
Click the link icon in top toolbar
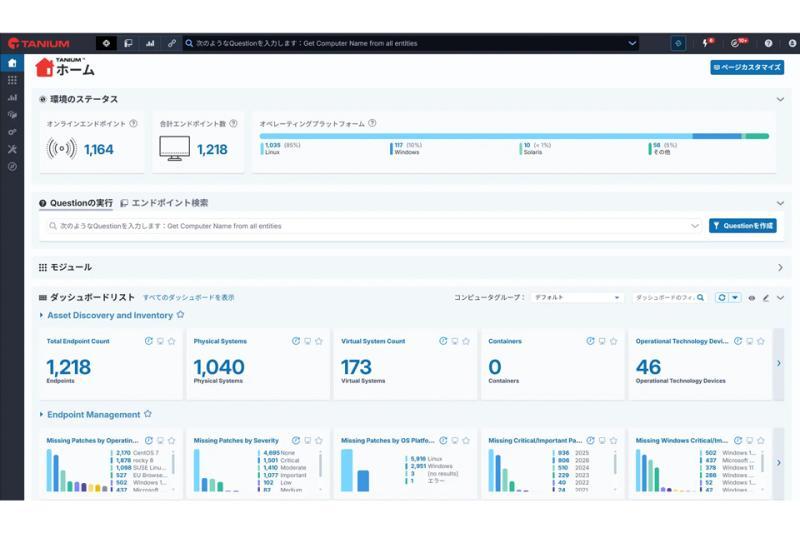pyautogui.click(x=172, y=43)
